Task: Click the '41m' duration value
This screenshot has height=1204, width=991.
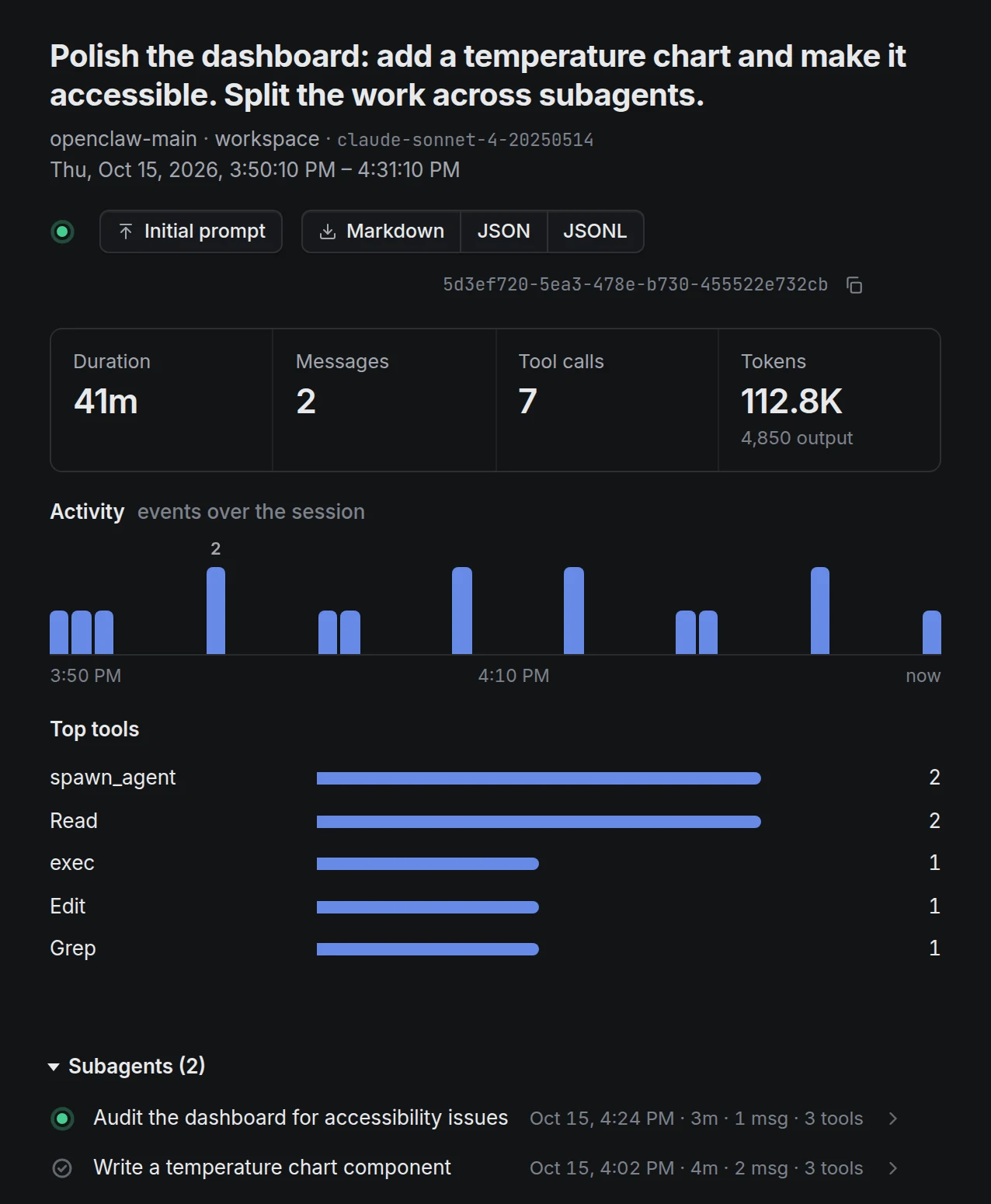Action: [x=106, y=402]
